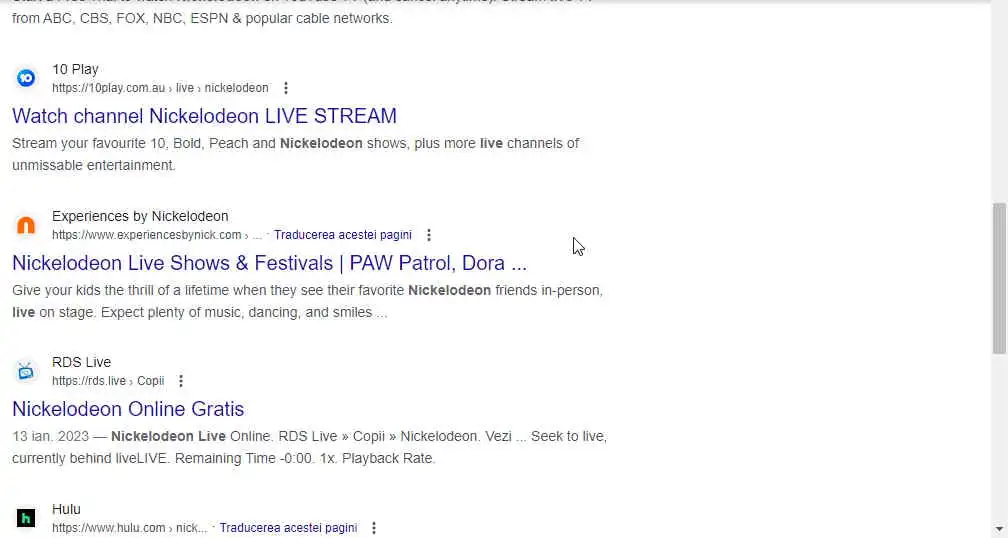
Task: Click the https://www.experiencesbynick.com URL text
Action: pos(157,235)
